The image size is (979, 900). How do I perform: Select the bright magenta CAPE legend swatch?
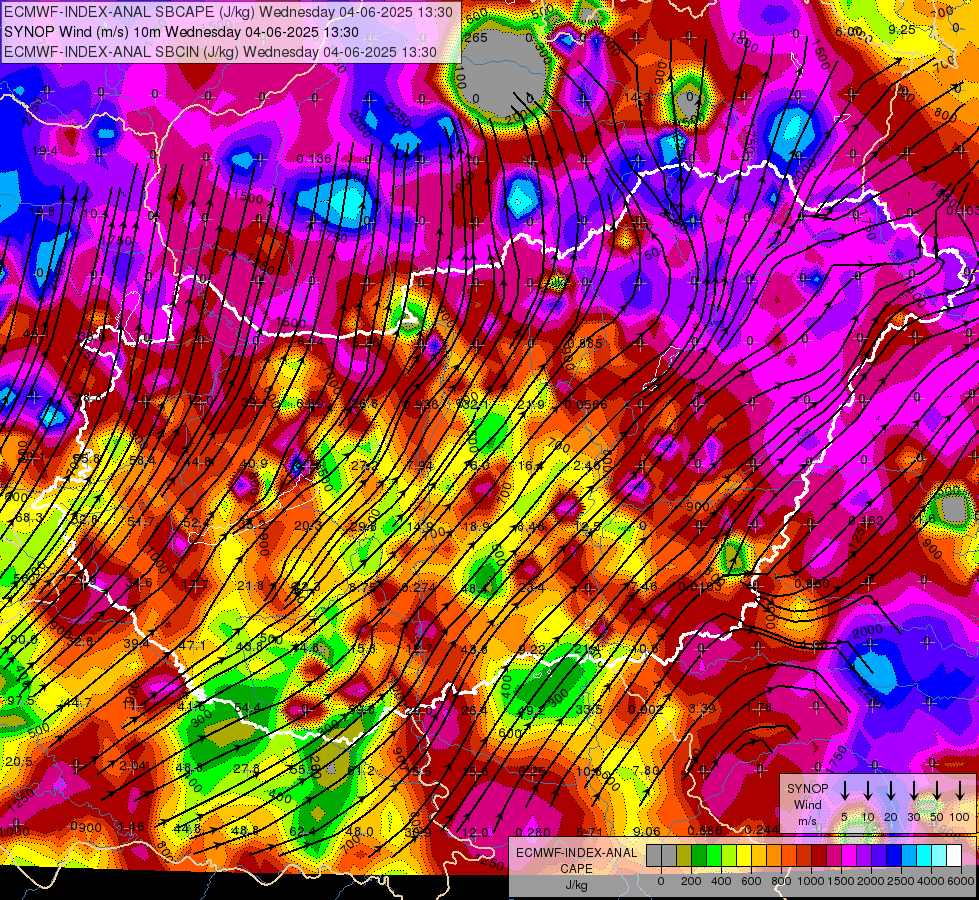click(849, 856)
